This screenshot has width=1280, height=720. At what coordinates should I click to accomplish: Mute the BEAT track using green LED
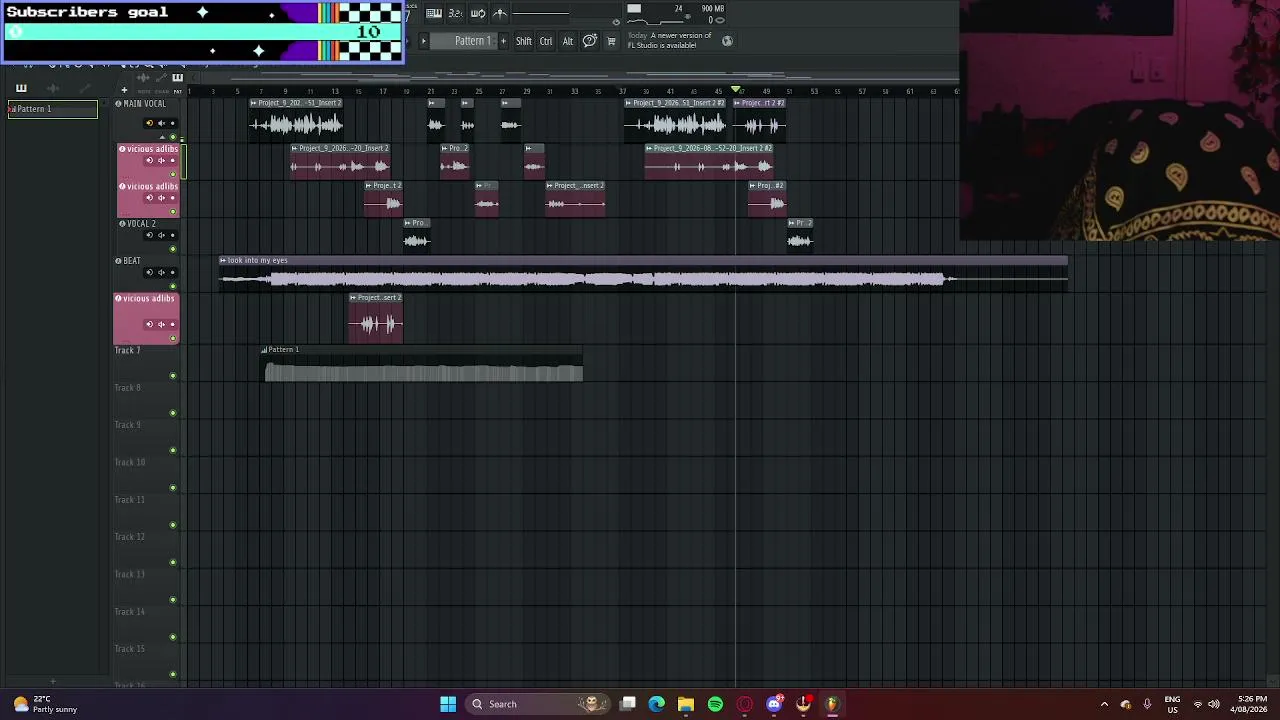coord(173,286)
